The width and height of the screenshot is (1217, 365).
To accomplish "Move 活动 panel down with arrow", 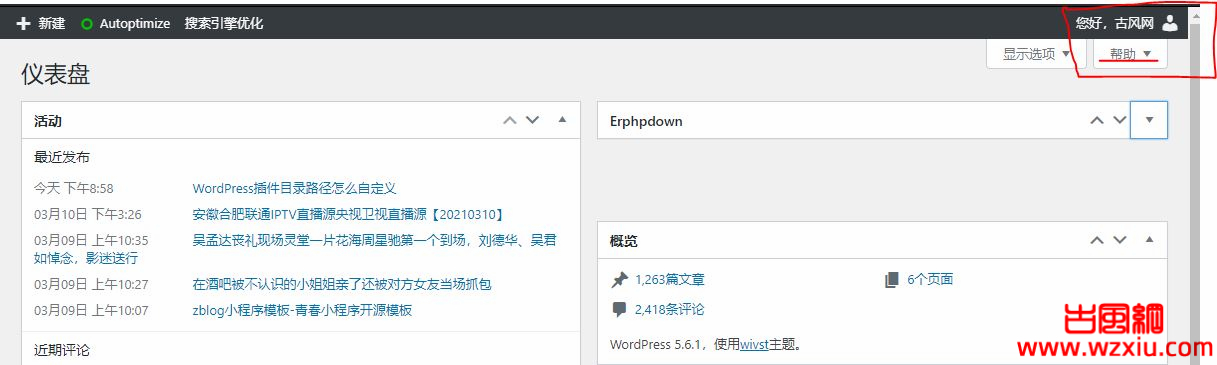I will click(532, 120).
